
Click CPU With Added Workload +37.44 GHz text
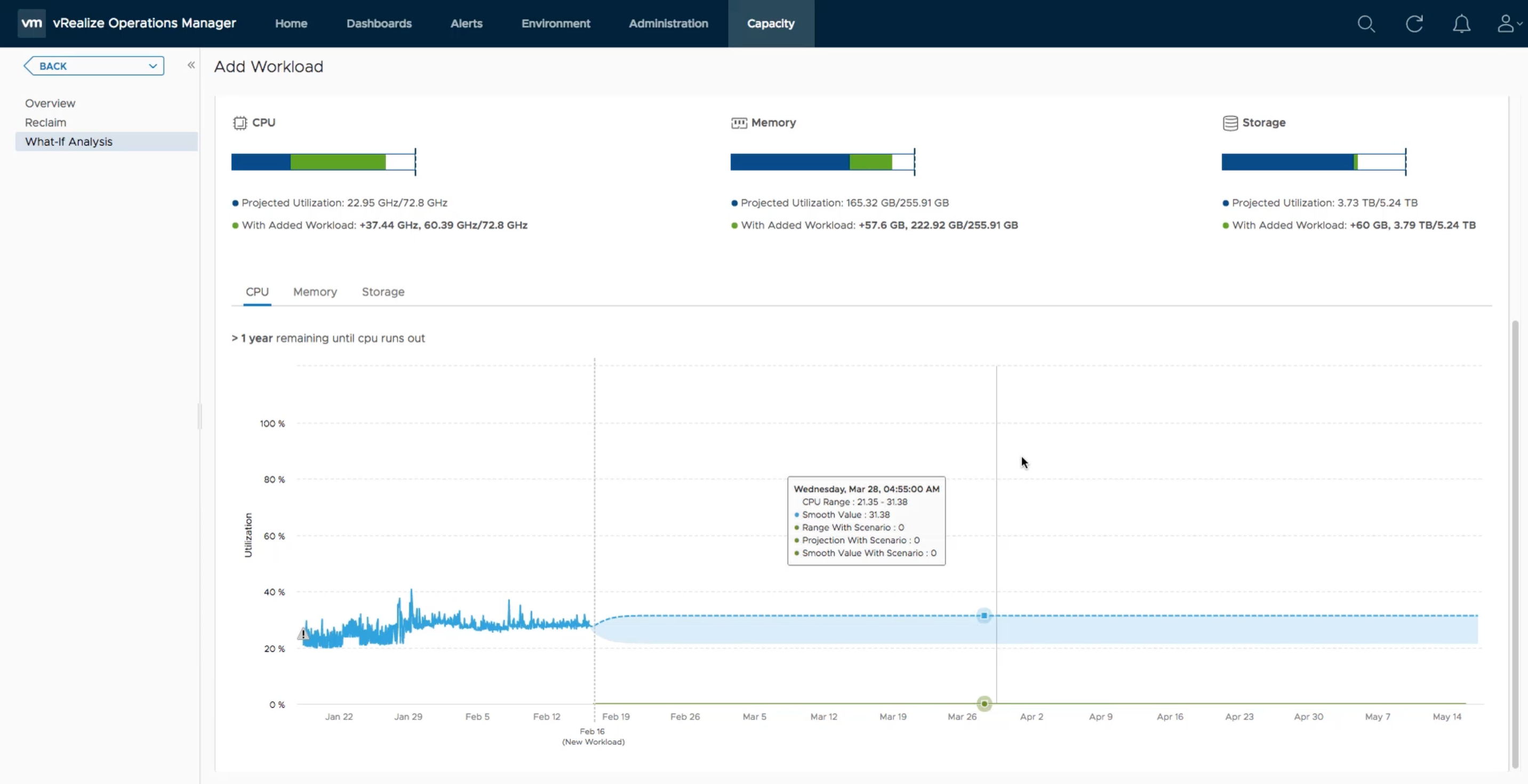(x=385, y=226)
